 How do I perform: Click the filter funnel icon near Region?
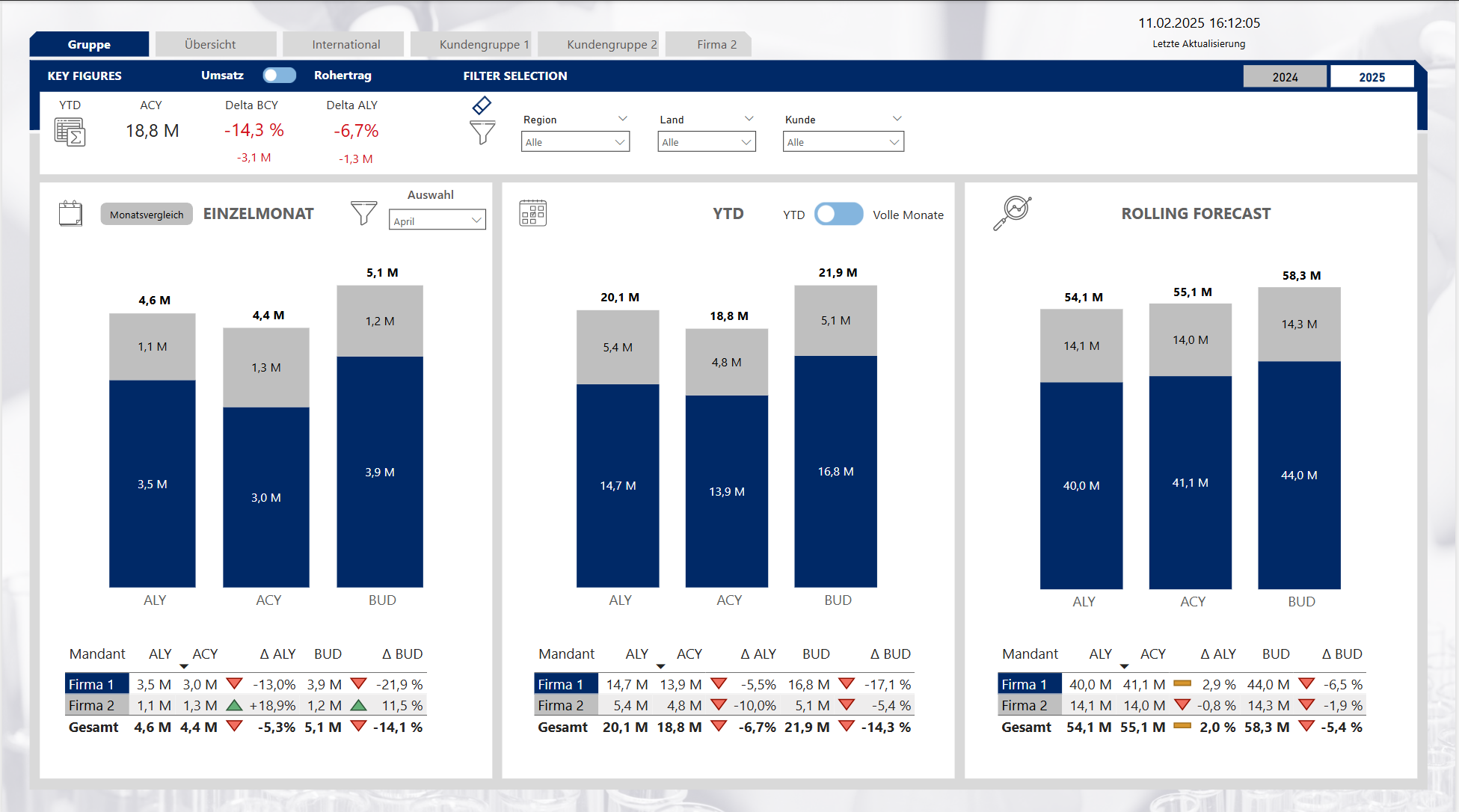click(x=482, y=132)
